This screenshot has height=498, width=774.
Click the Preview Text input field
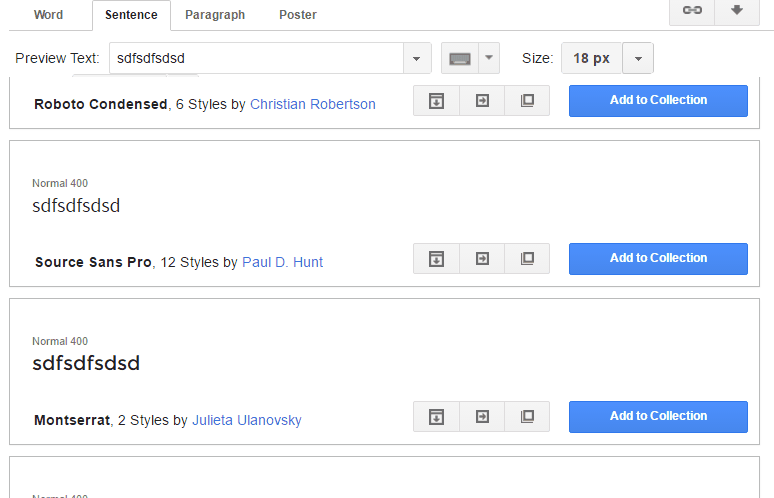point(256,58)
